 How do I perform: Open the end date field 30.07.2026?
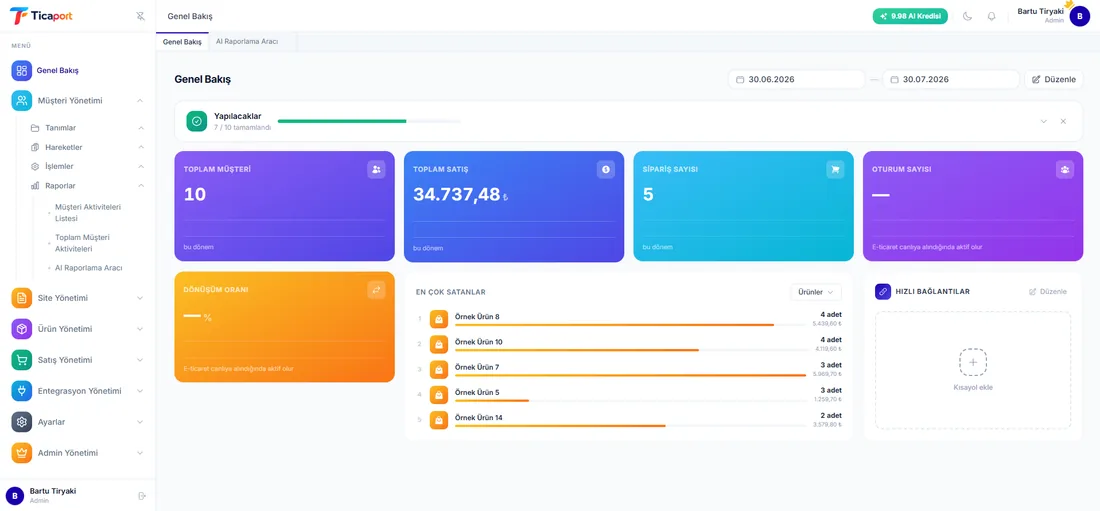point(951,79)
